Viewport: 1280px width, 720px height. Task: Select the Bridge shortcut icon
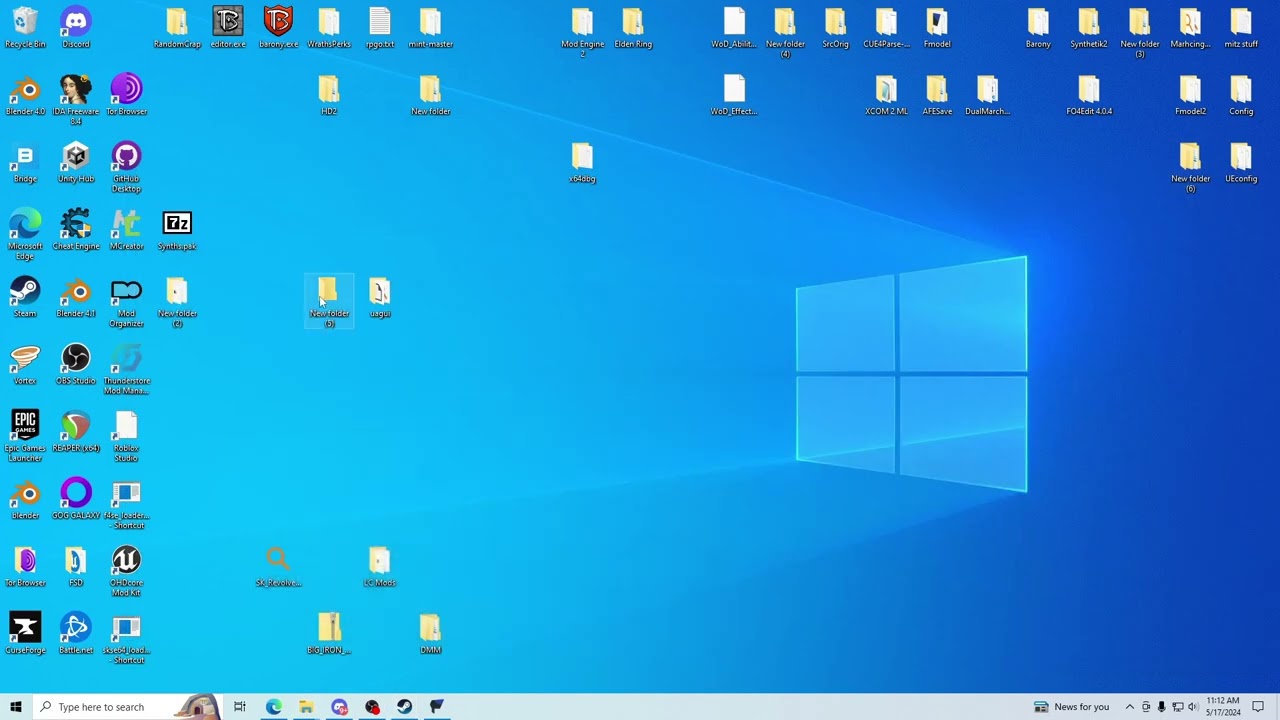coord(25,164)
